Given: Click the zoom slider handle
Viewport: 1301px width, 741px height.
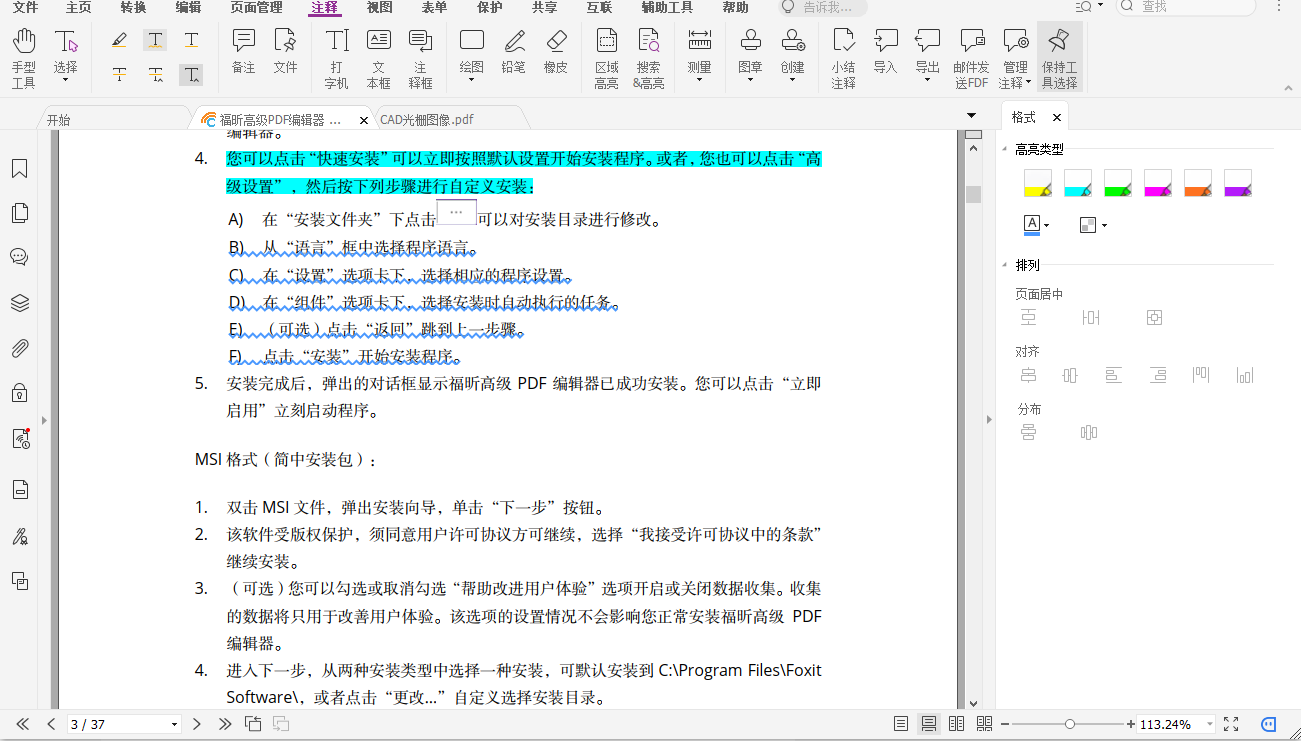Looking at the screenshot, I should tap(1070, 724).
